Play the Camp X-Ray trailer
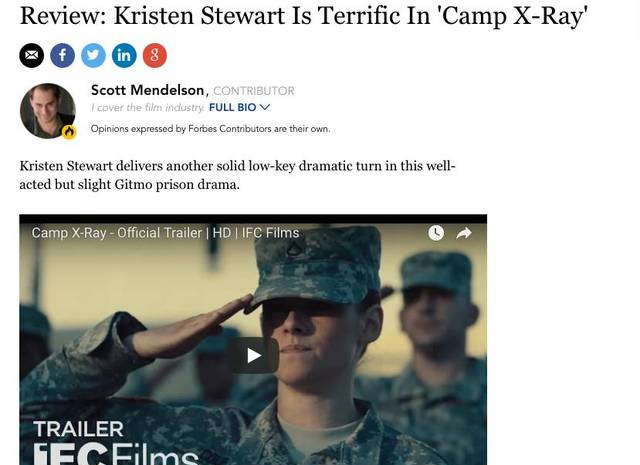 point(253,355)
